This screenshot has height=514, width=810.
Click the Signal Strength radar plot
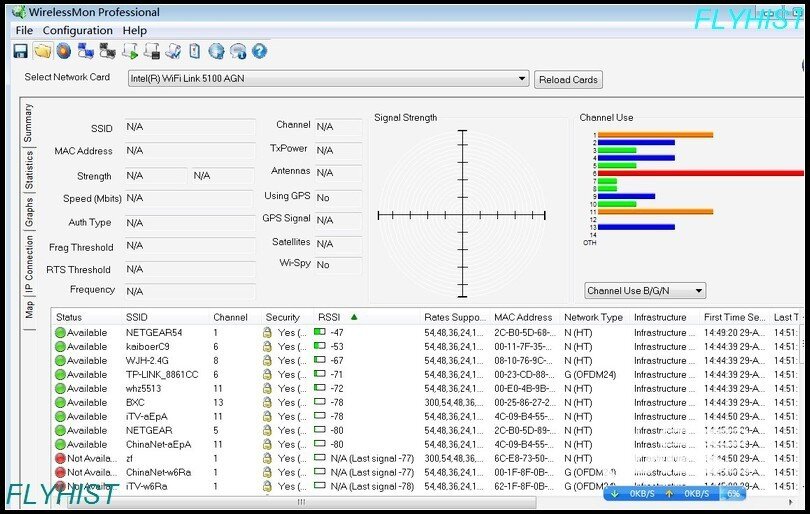point(462,214)
